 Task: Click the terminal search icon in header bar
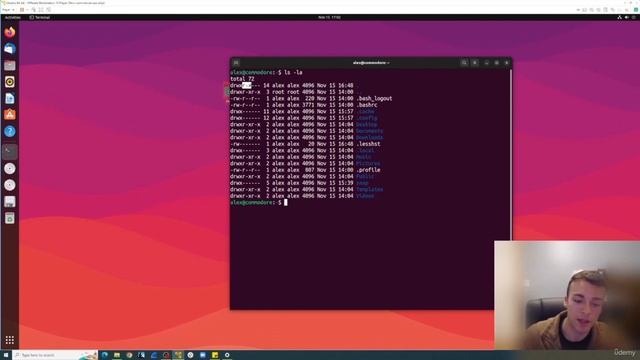click(464, 63)
